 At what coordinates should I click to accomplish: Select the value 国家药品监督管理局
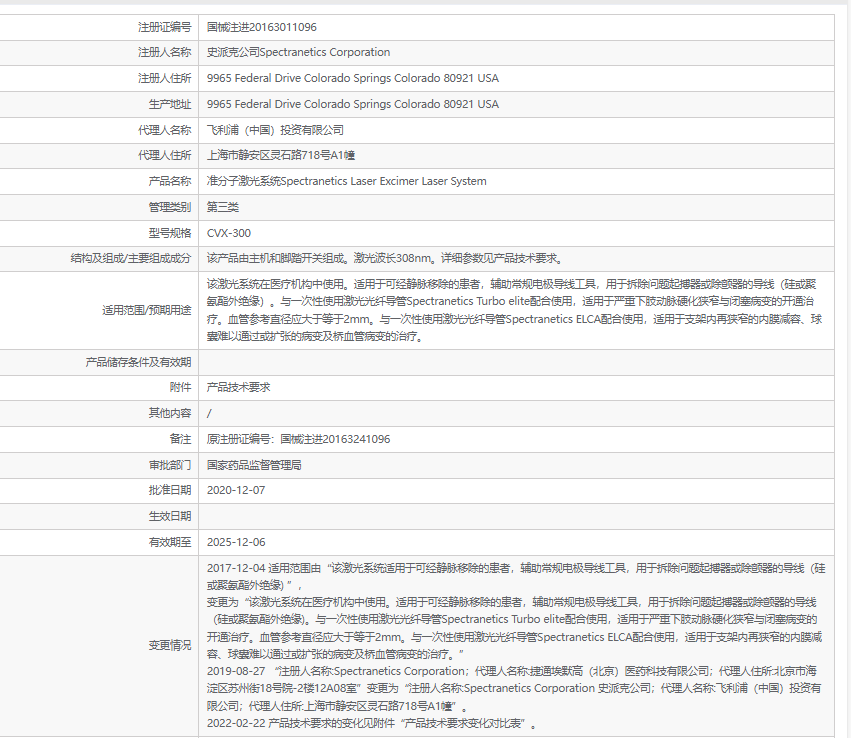pos(254,466)
